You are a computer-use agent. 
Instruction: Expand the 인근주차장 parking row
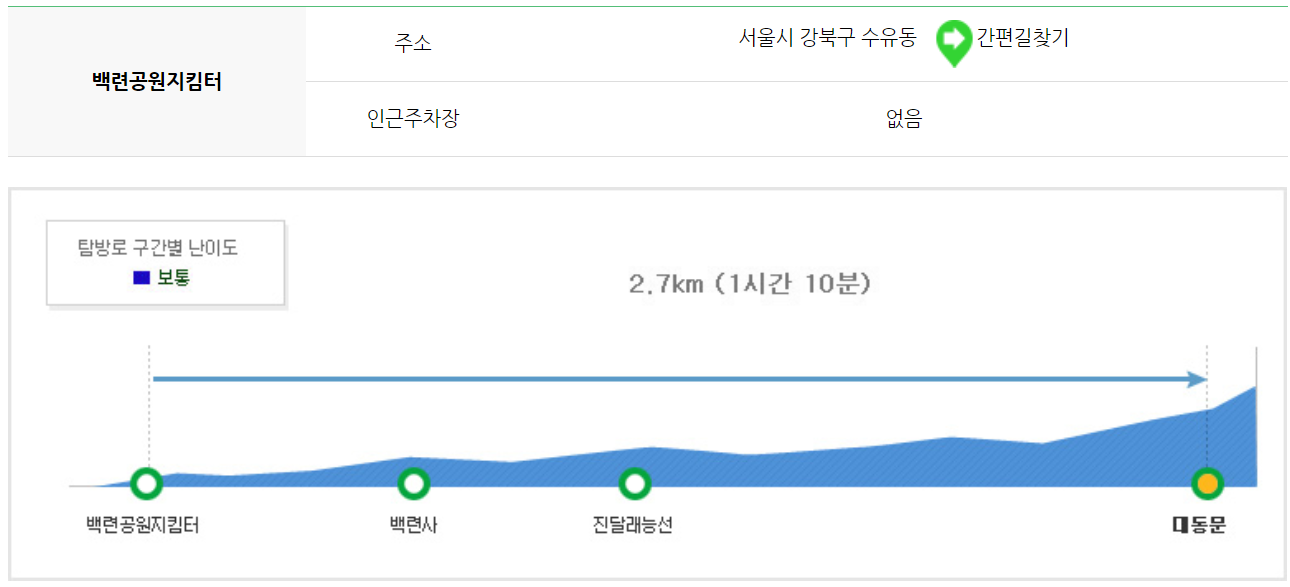point(412,118)
